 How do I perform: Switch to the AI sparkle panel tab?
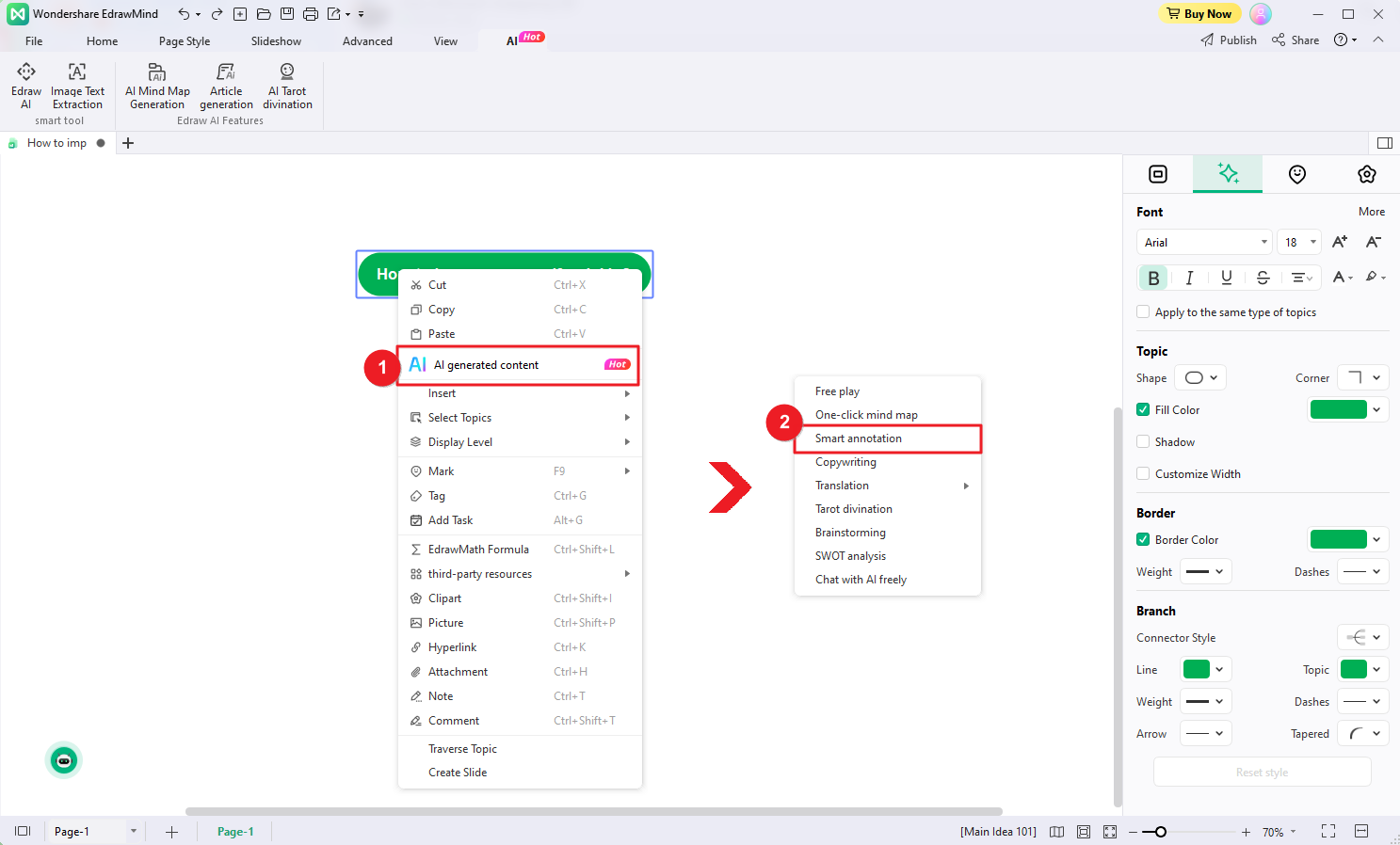click(x=1228, y=174)
